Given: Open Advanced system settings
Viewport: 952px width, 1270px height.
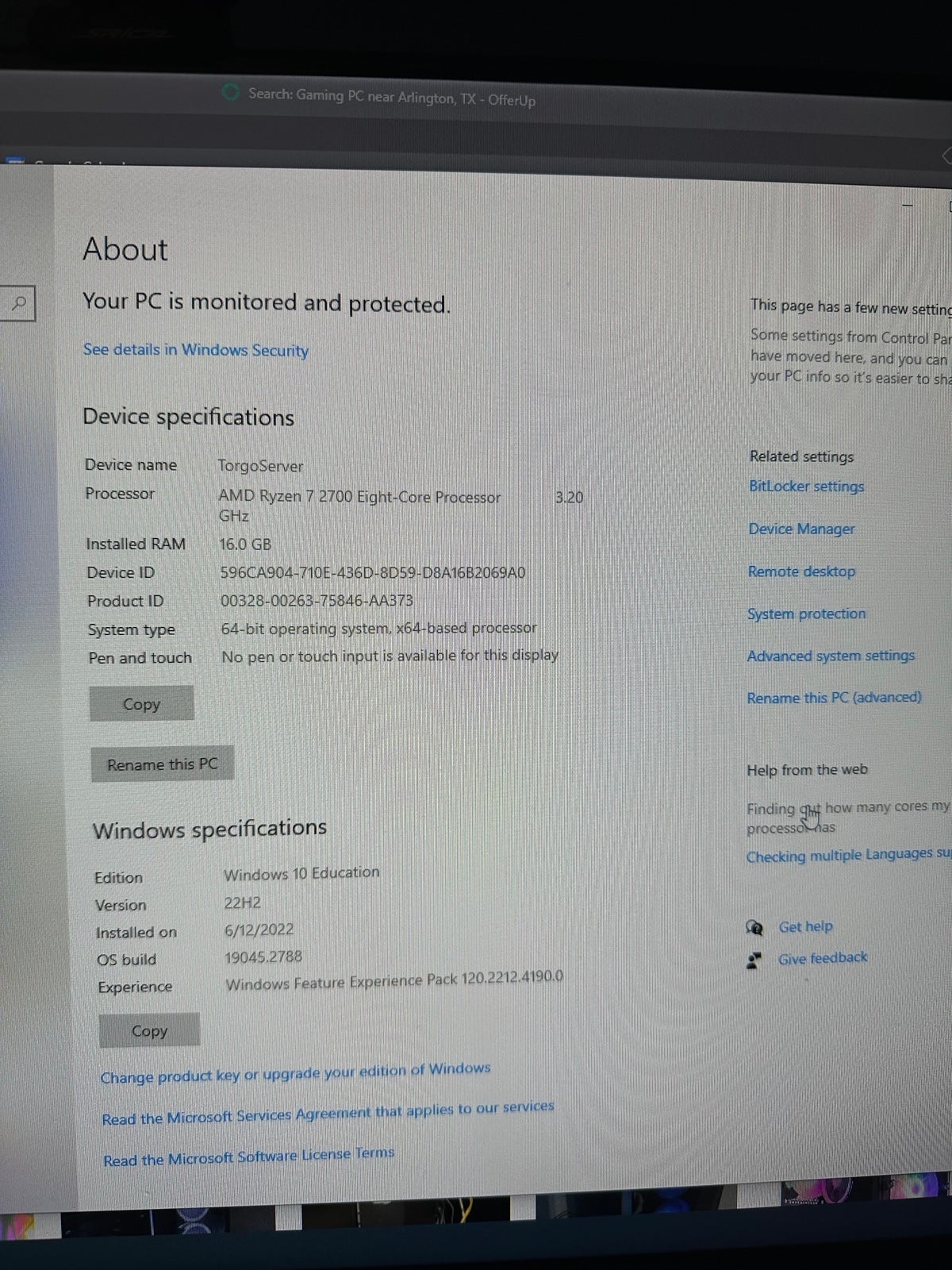Looking at the screenshot, I should [831, 656].
